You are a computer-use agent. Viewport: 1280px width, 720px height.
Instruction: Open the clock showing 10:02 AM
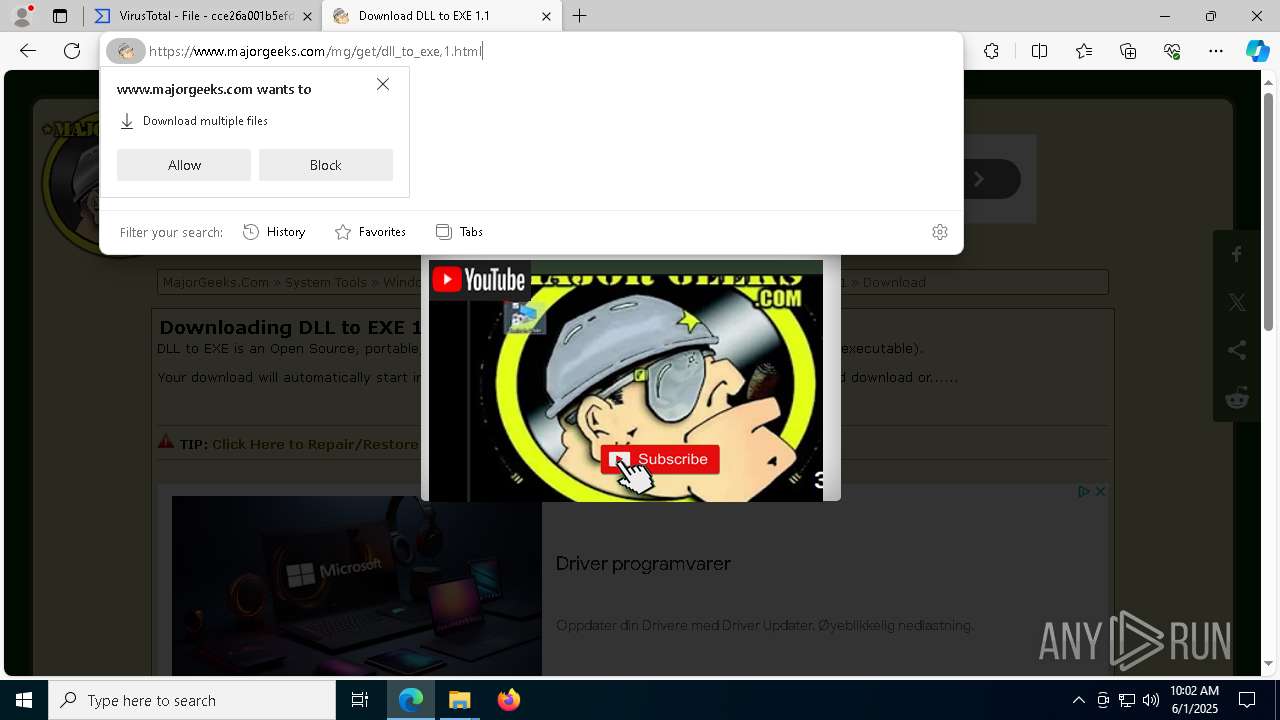point(1194,700)
